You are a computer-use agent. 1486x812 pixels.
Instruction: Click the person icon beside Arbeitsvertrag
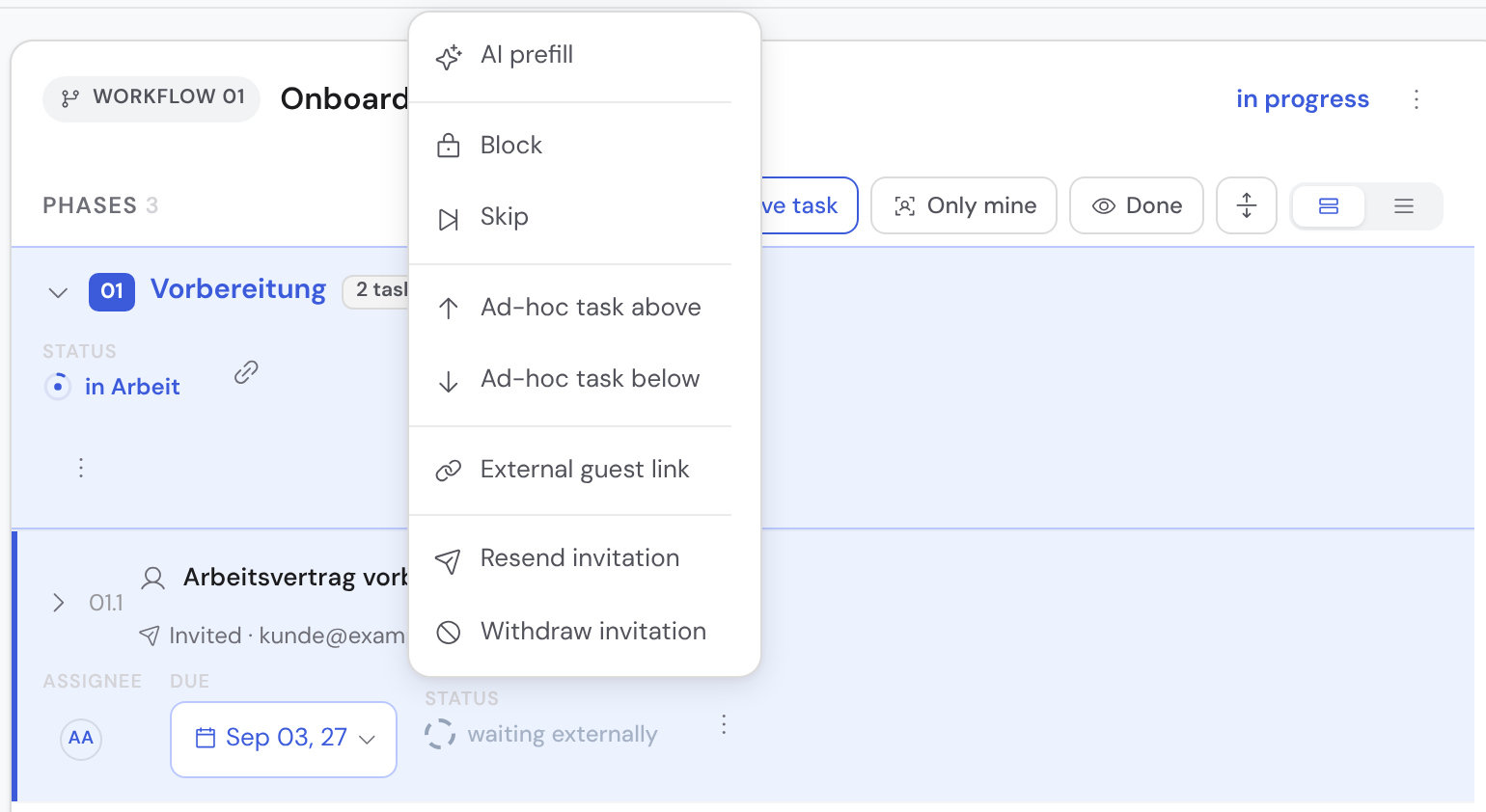[x=152, y=579]
